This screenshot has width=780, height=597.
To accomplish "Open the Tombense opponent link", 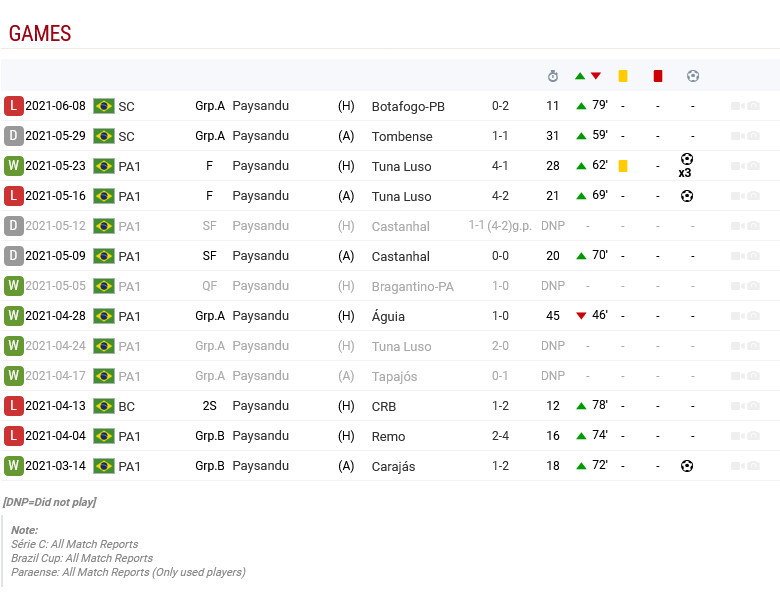I will coord(402,136).
